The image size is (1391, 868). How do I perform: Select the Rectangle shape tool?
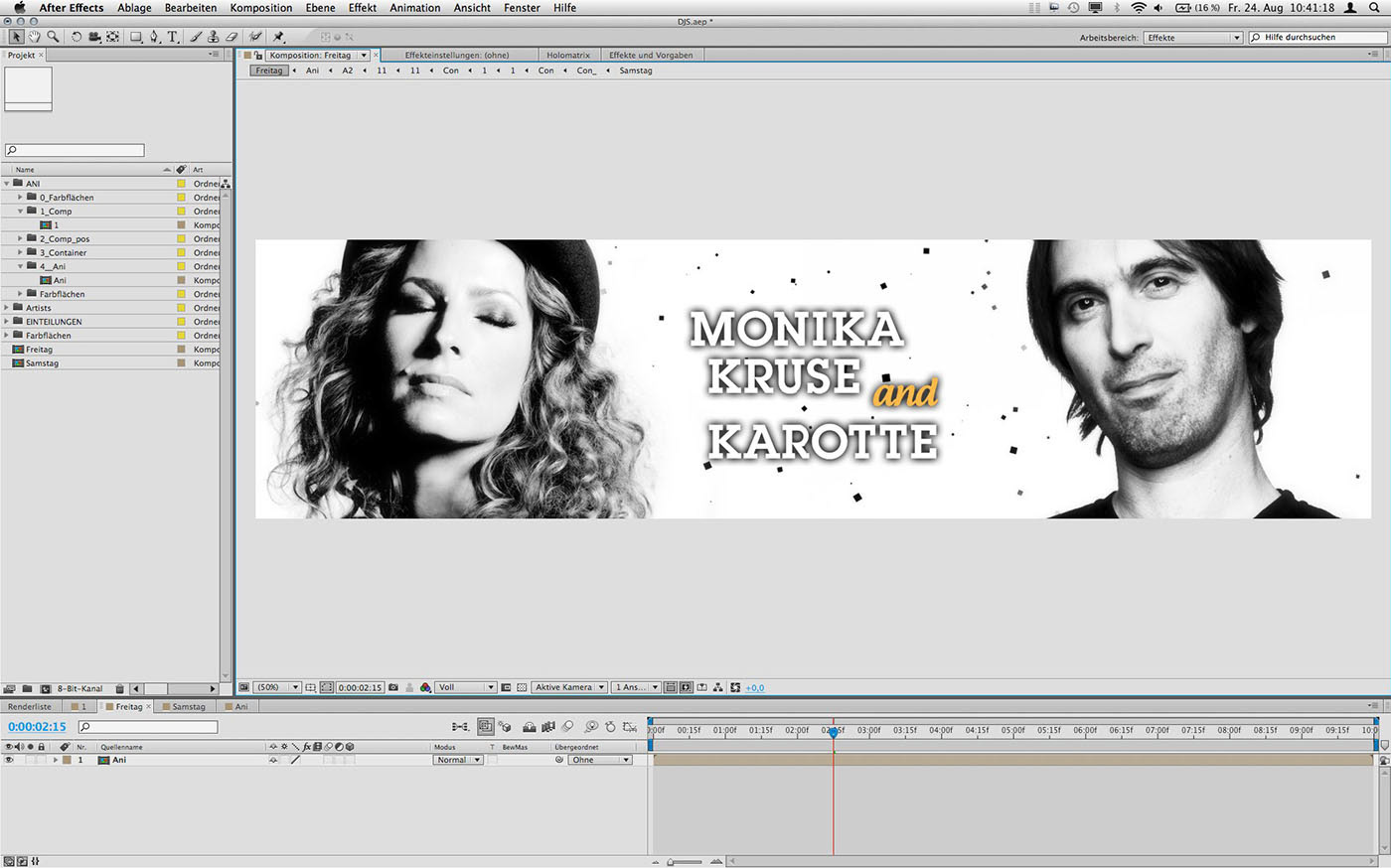click(x=136, y=37)
